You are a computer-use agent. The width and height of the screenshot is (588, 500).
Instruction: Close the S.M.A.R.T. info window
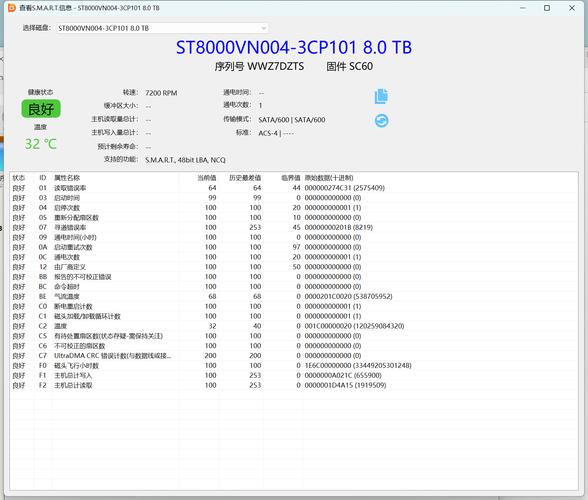pyautogui.click(x=572, y=8)
